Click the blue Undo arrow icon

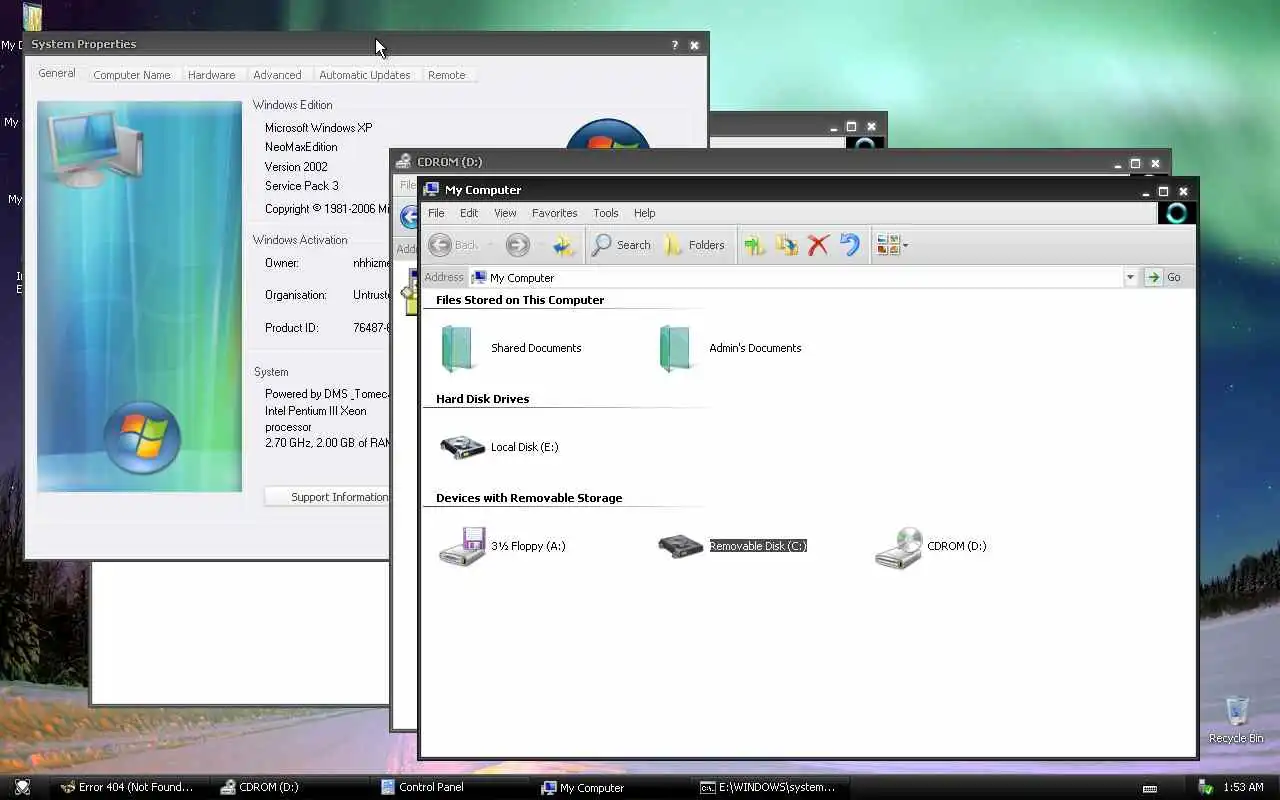850,245
